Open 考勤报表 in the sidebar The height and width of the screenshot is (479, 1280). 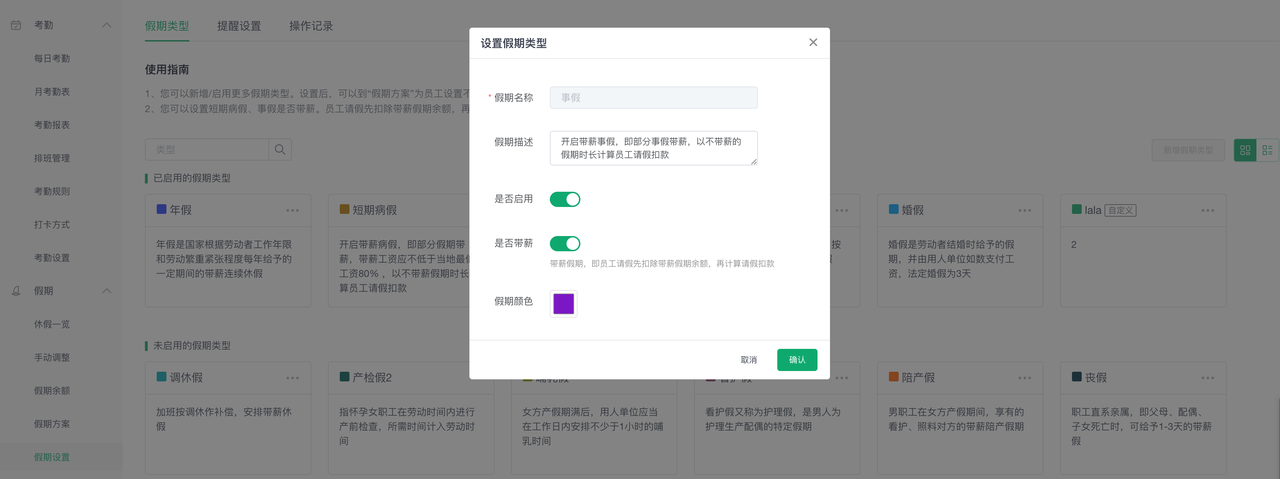pos(52,125)
